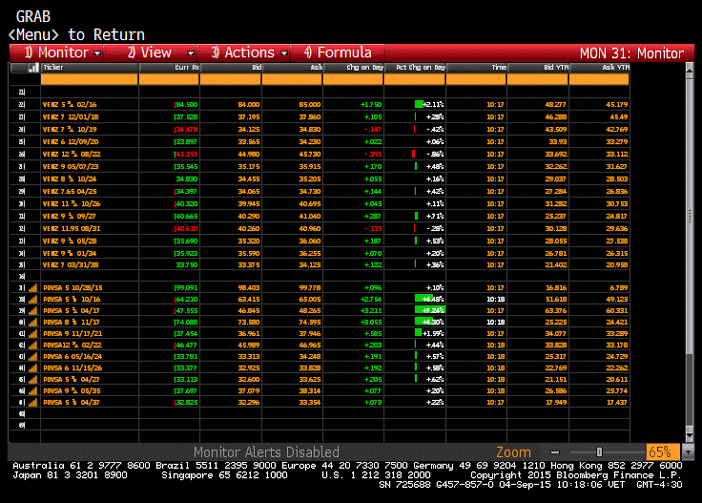
Task: Click the orange filter field under Ticker
Action: click(x=90, y=80)
